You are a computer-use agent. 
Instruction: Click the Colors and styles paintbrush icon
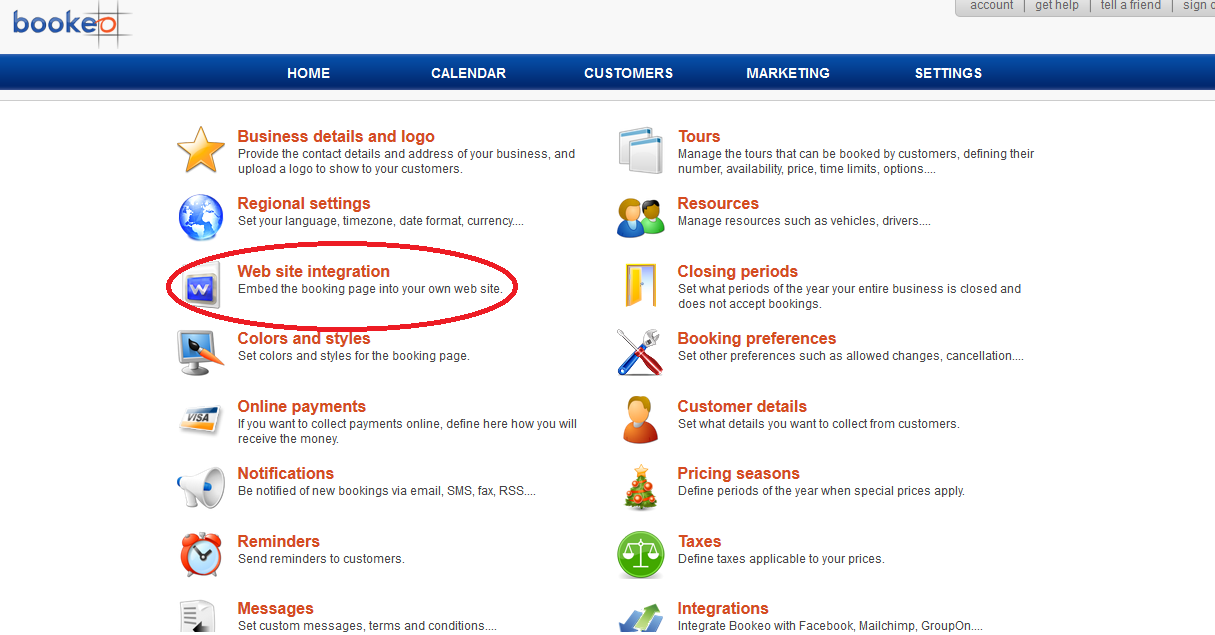tap(201, 352)
